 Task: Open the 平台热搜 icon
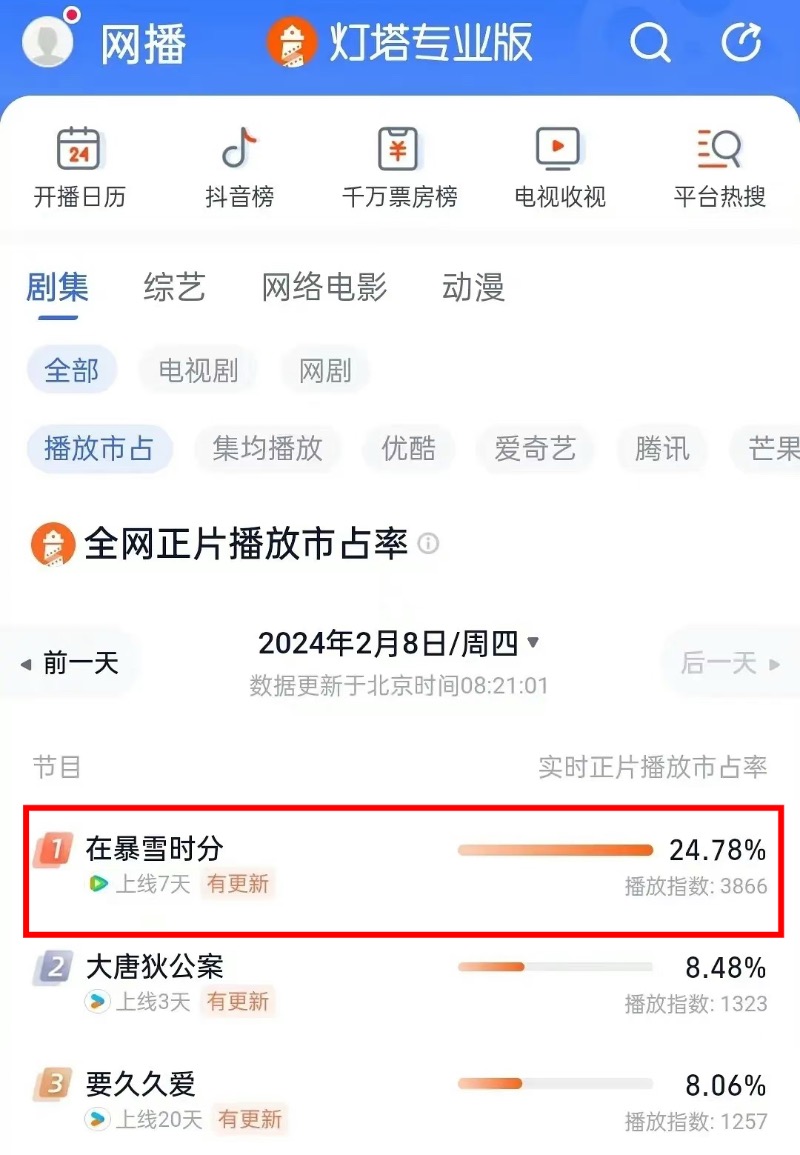pos(719,151)
